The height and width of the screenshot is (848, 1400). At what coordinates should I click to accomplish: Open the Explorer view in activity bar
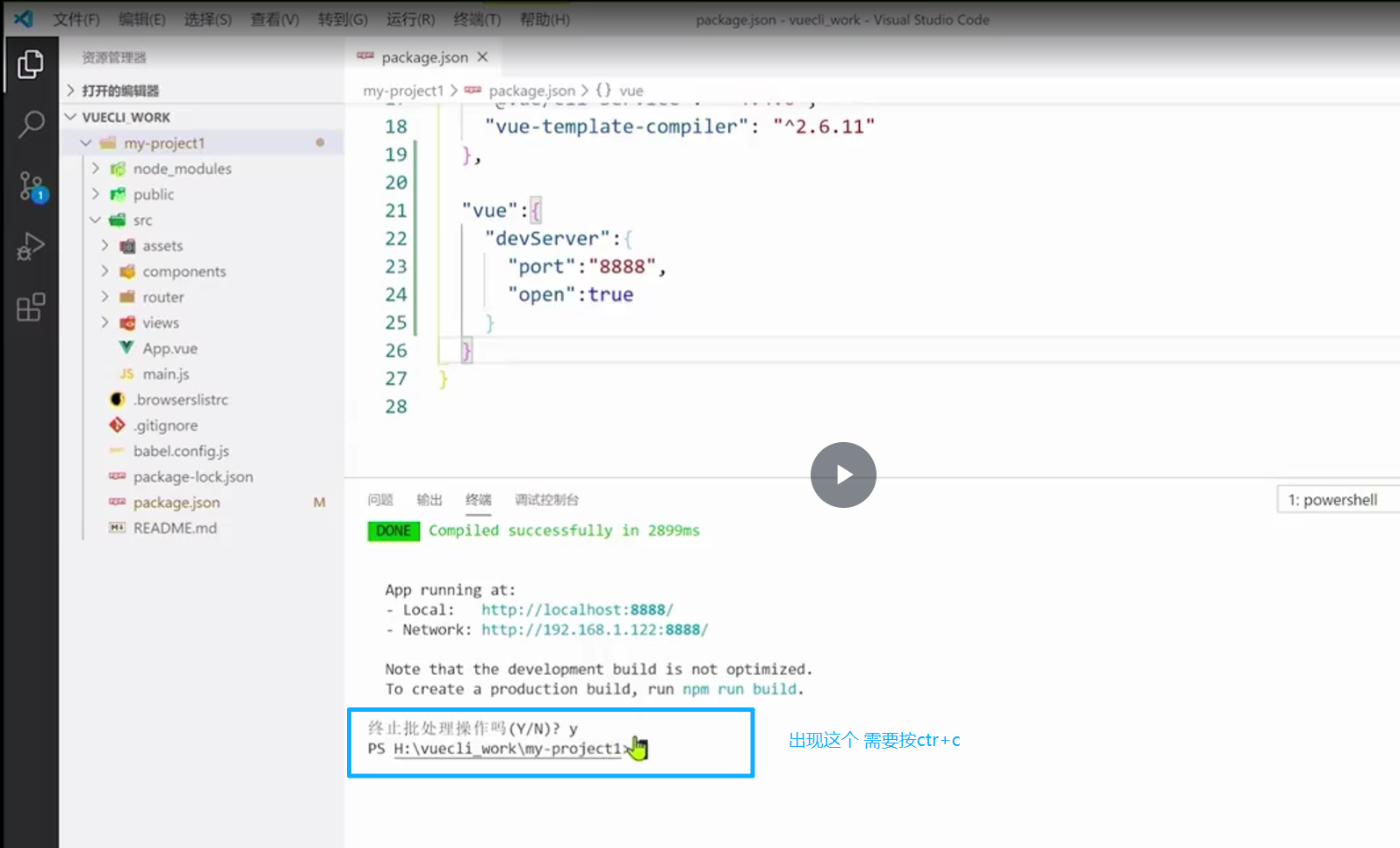[x=31, y=64]
